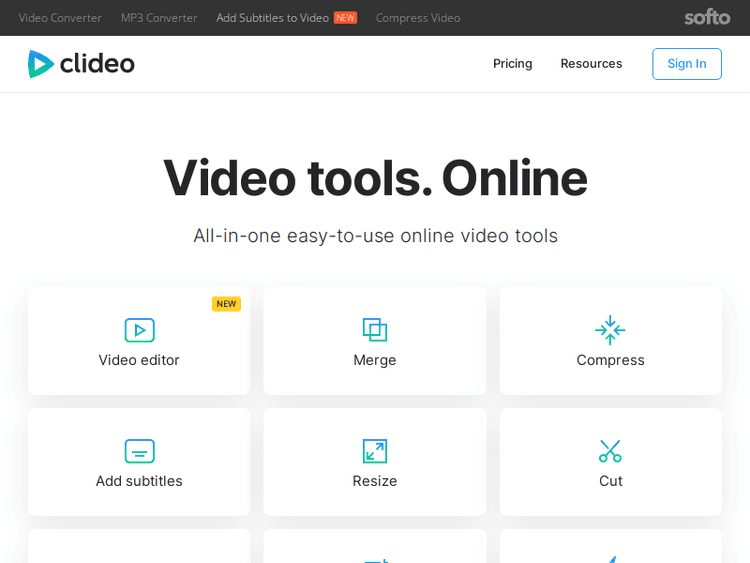Open the Video Converter top link
The height and width of the screenshot is (563, 750).
60,18
